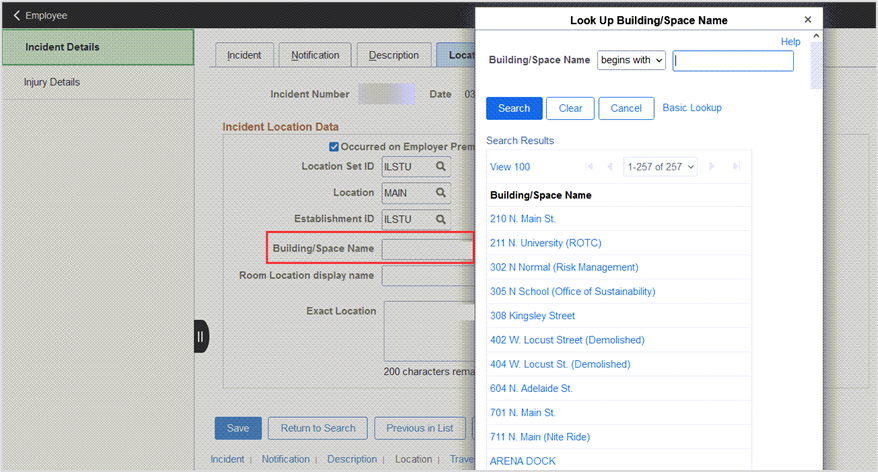Select '404 W. Locust St. (Demolished)'

[x=560, y=364]
